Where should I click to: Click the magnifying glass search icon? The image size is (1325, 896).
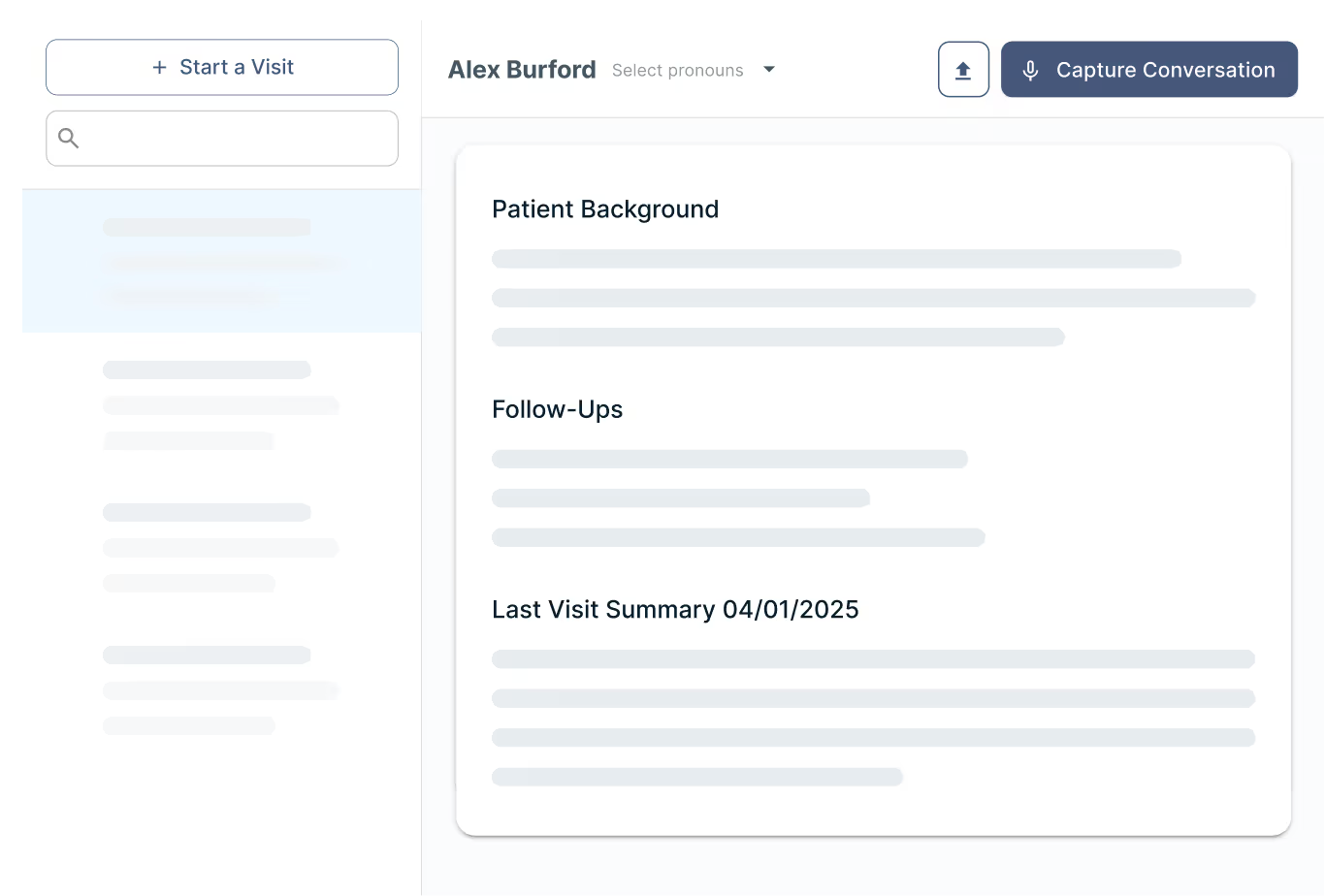tap(69, 139)
